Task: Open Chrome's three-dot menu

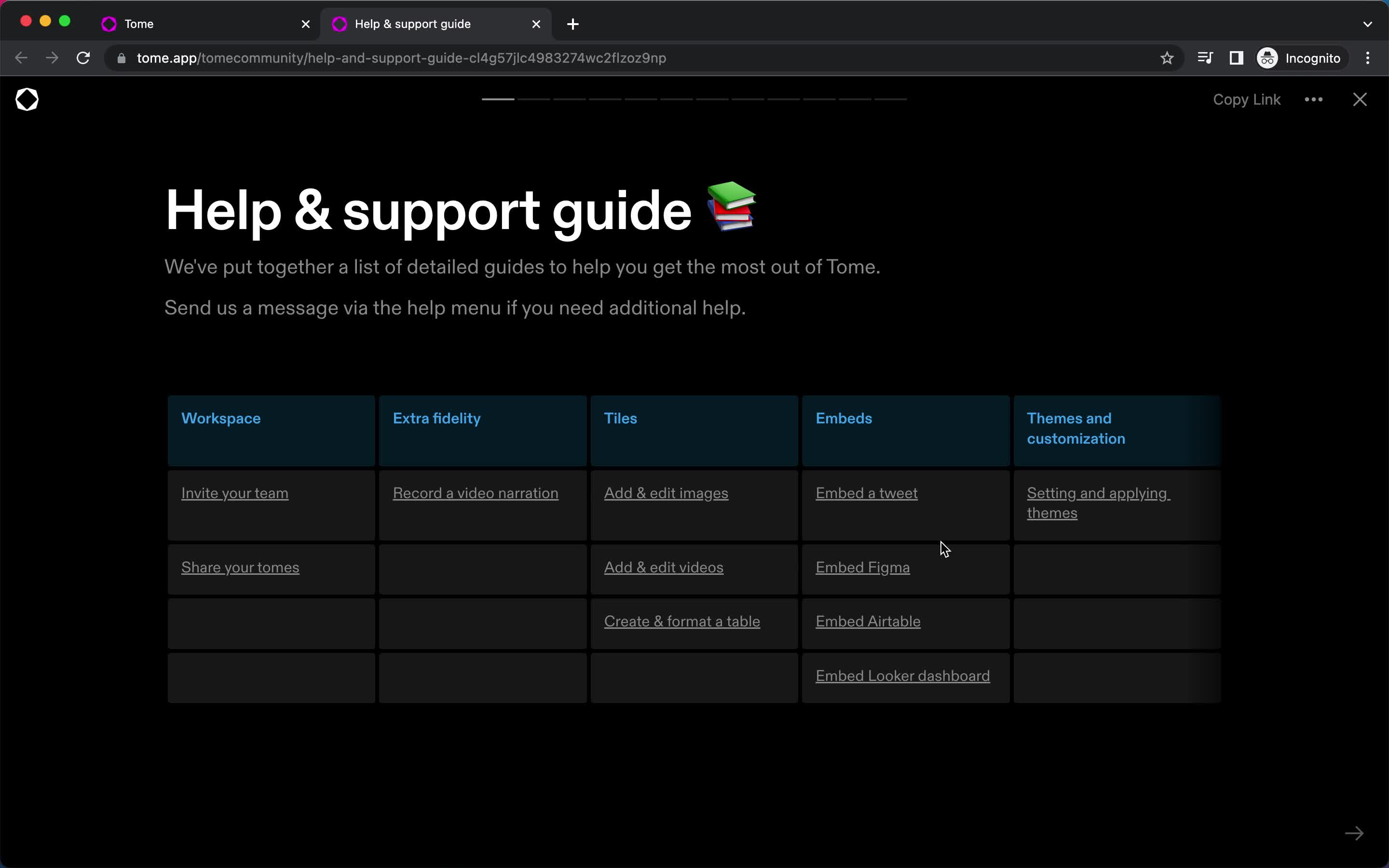Action: [1368, 58]
